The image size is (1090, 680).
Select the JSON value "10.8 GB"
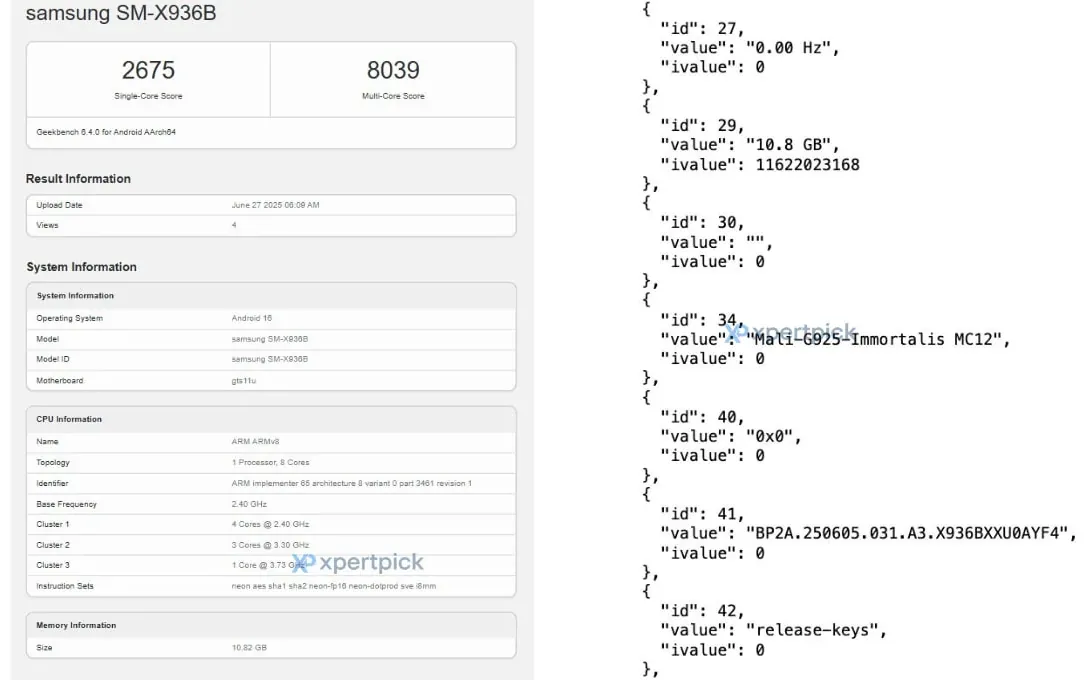pyautogui.click(x=788, y=145)
